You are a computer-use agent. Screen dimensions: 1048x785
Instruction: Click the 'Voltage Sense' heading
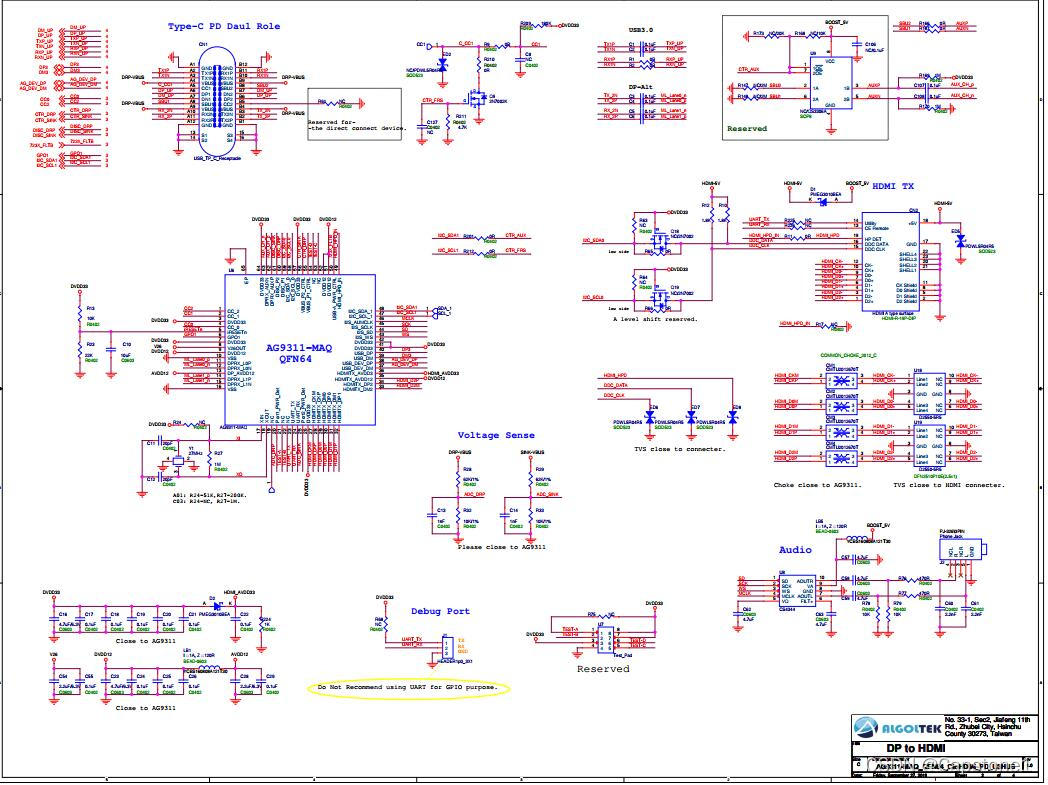click(496, 435)
